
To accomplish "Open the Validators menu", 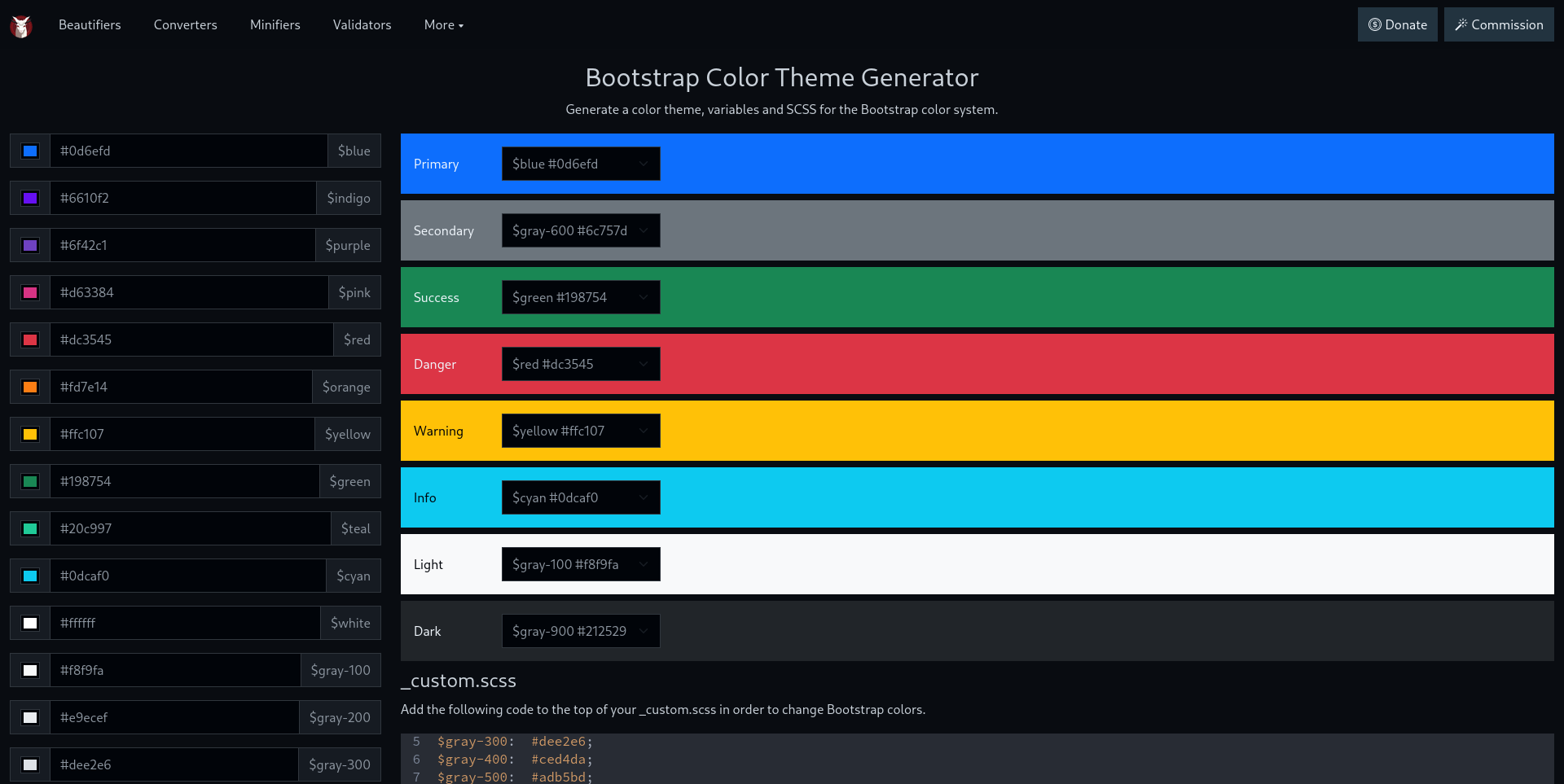I will point(362,25).
